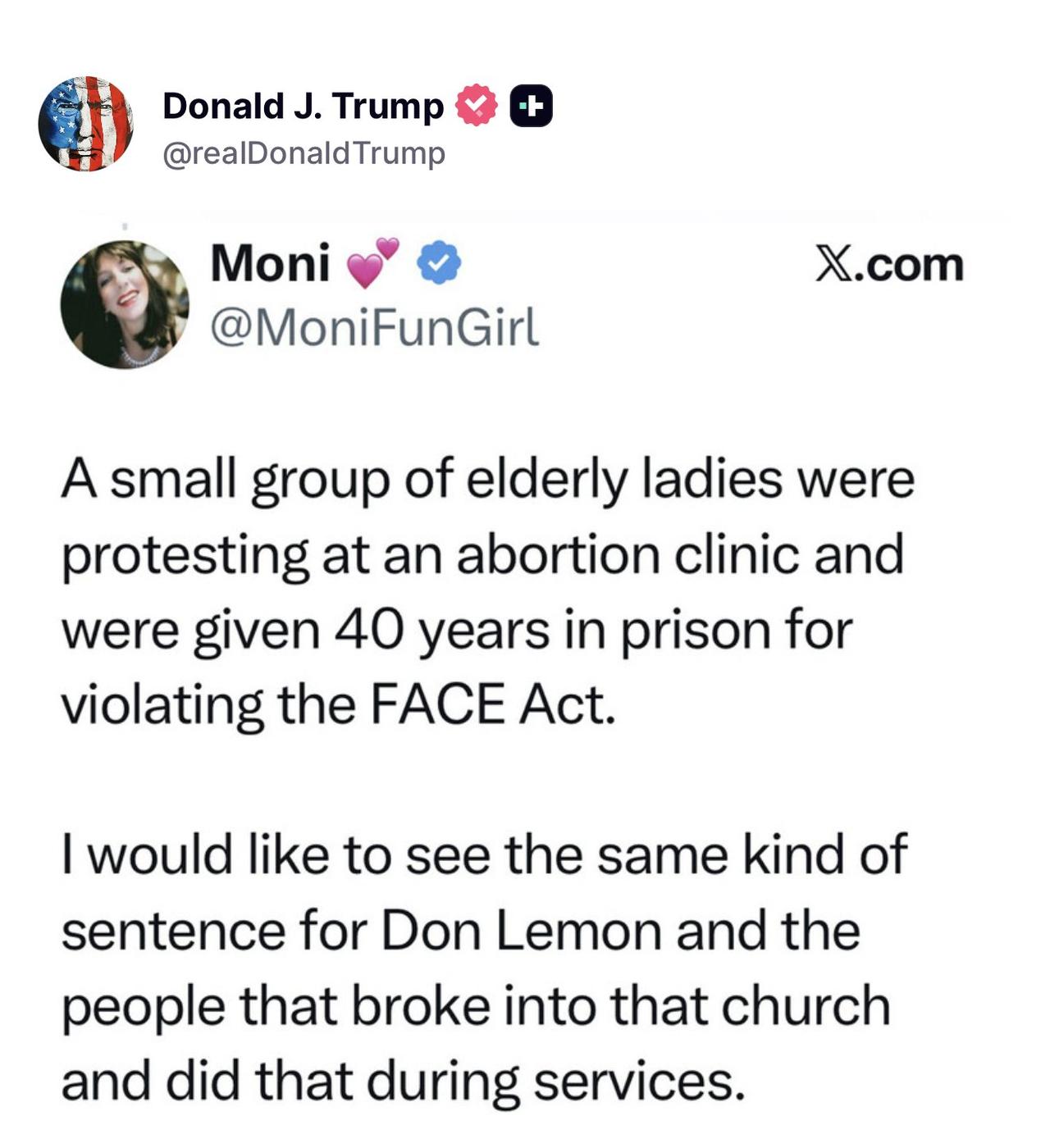Click the ".com" text of the X.com label
Image resolution: width=1050 pixels, height=1148 pixels.
pyautogui.click(x=910, y=265)
